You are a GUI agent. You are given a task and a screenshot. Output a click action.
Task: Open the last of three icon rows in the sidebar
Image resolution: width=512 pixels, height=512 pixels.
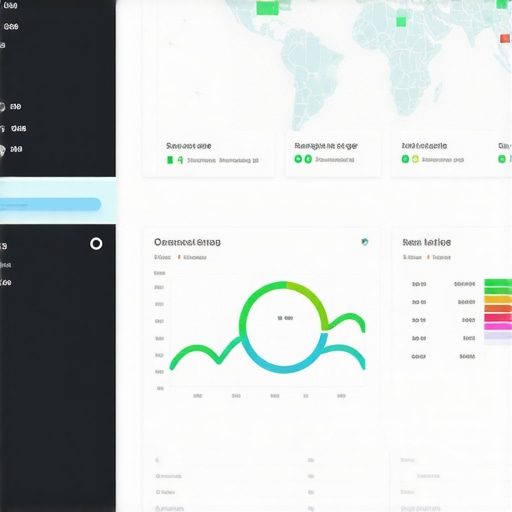point(11,149)
